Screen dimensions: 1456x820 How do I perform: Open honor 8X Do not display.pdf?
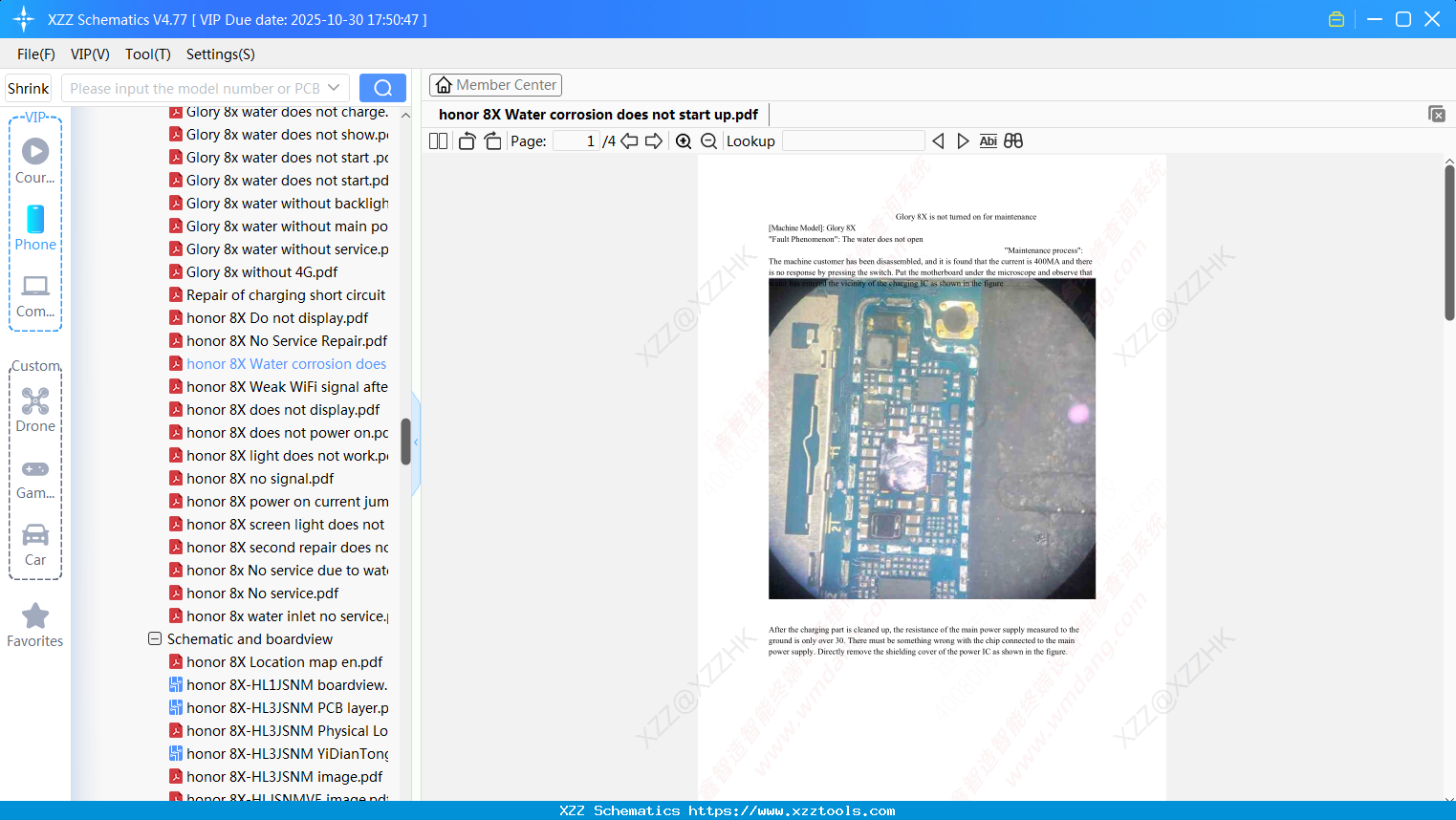point(277,318)
